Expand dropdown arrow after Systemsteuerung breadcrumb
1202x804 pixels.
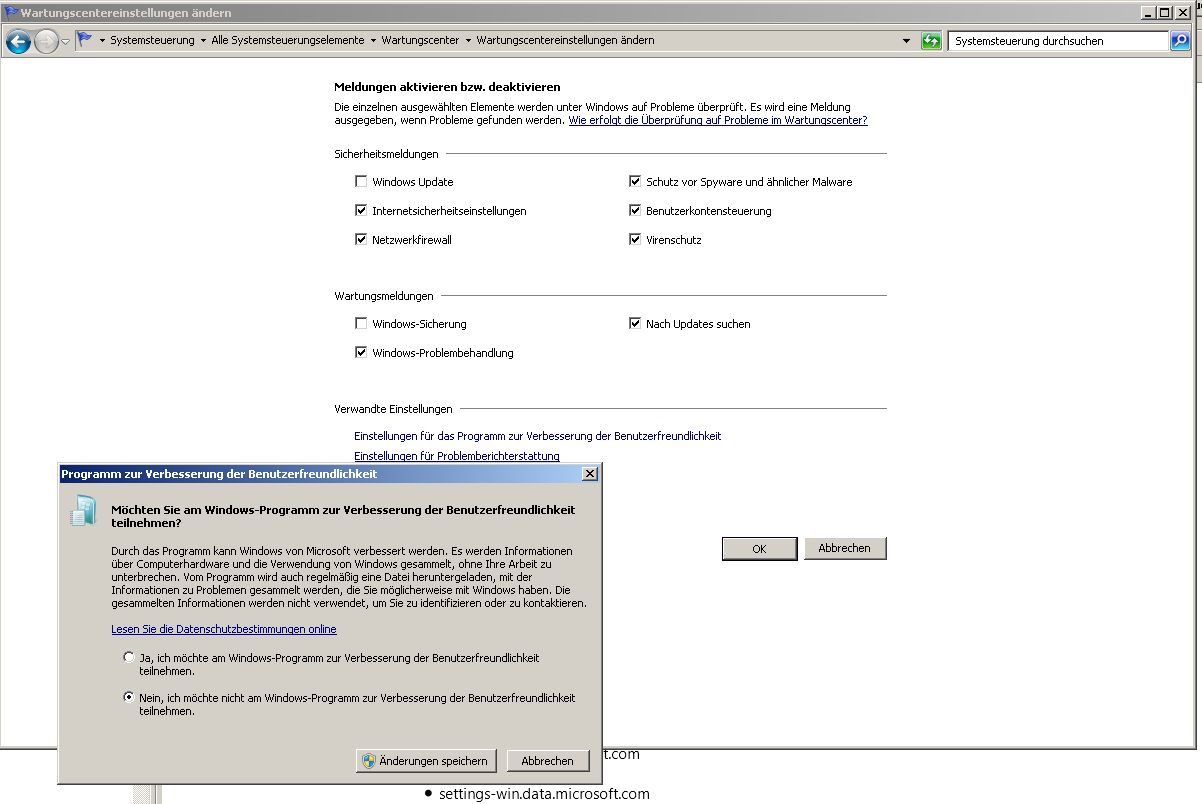(203, 41)
